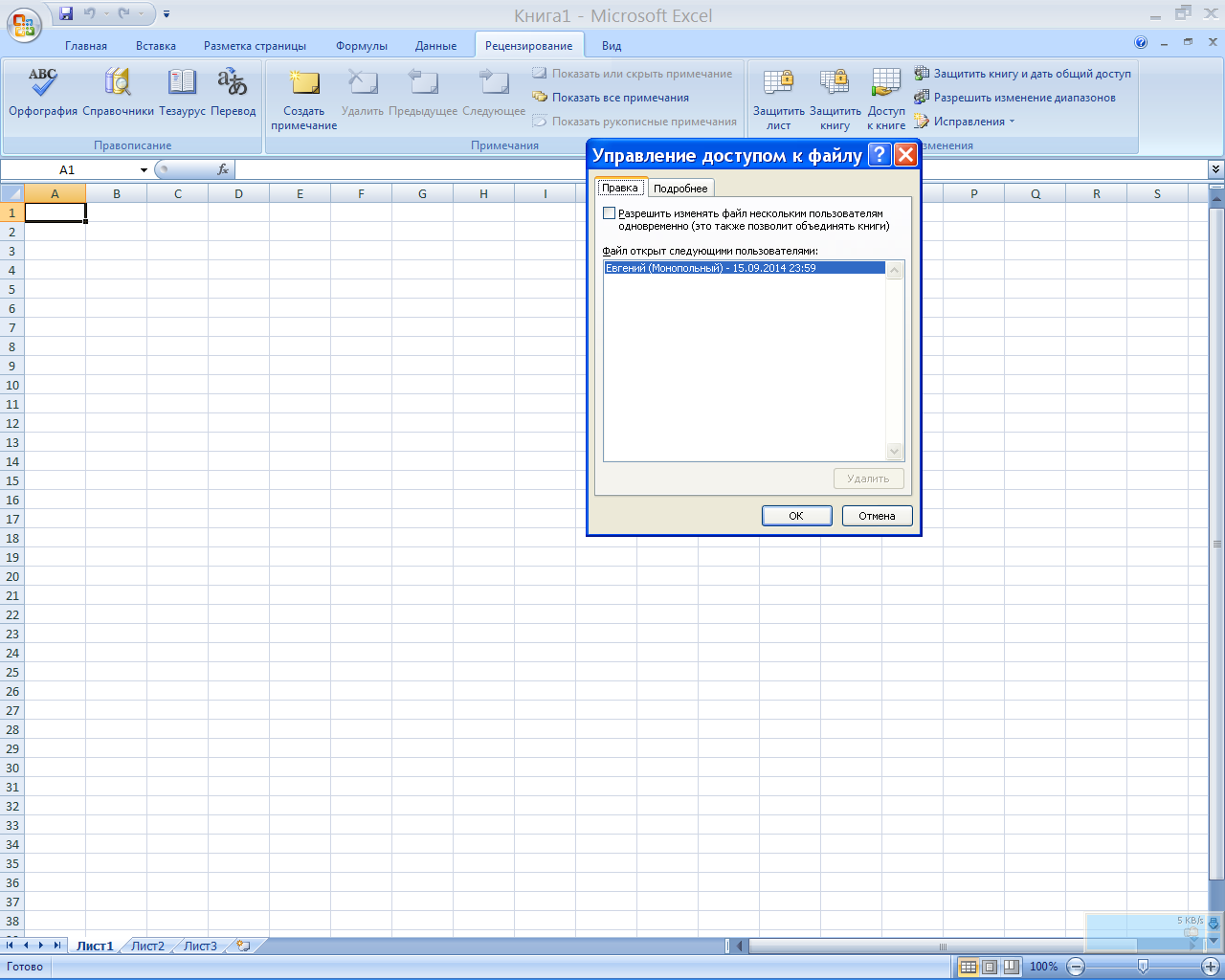Click the 100% zoom level

coord(1043,967)
